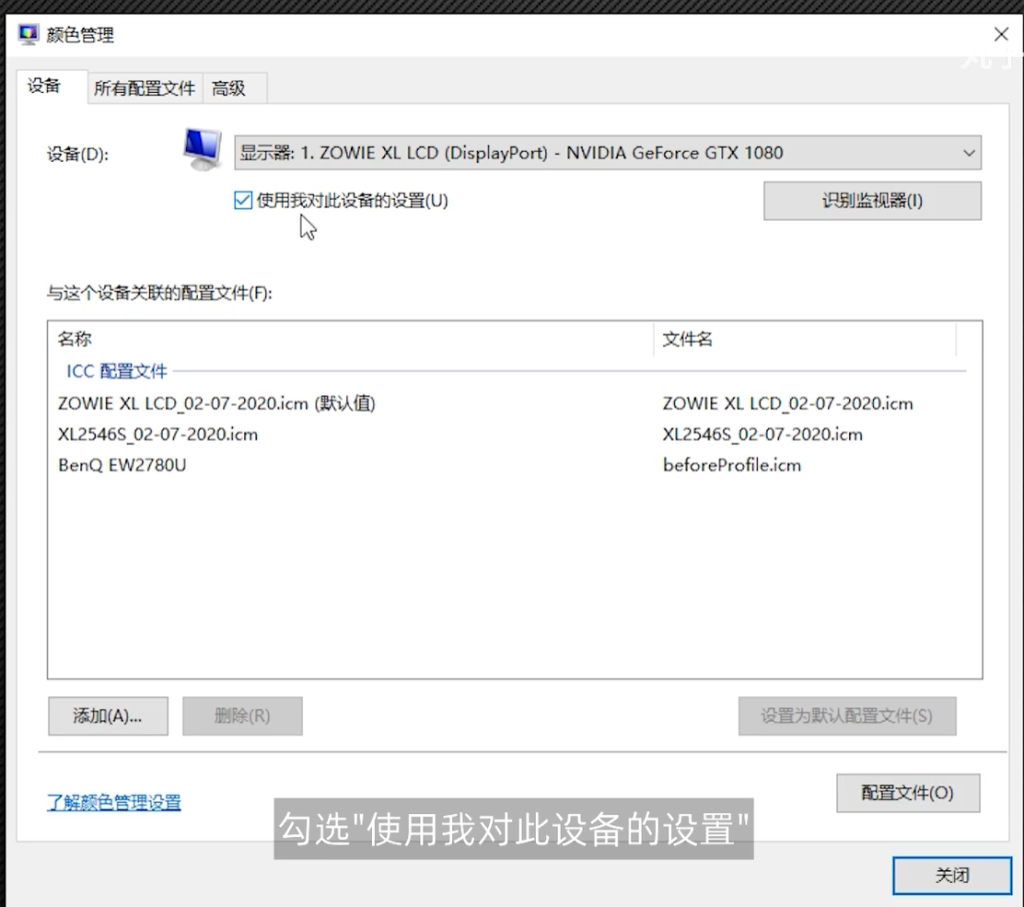Click the 识别监视器(I) button
The image size is (1024, 907).
pyautogui.click(x=872, y=200)
